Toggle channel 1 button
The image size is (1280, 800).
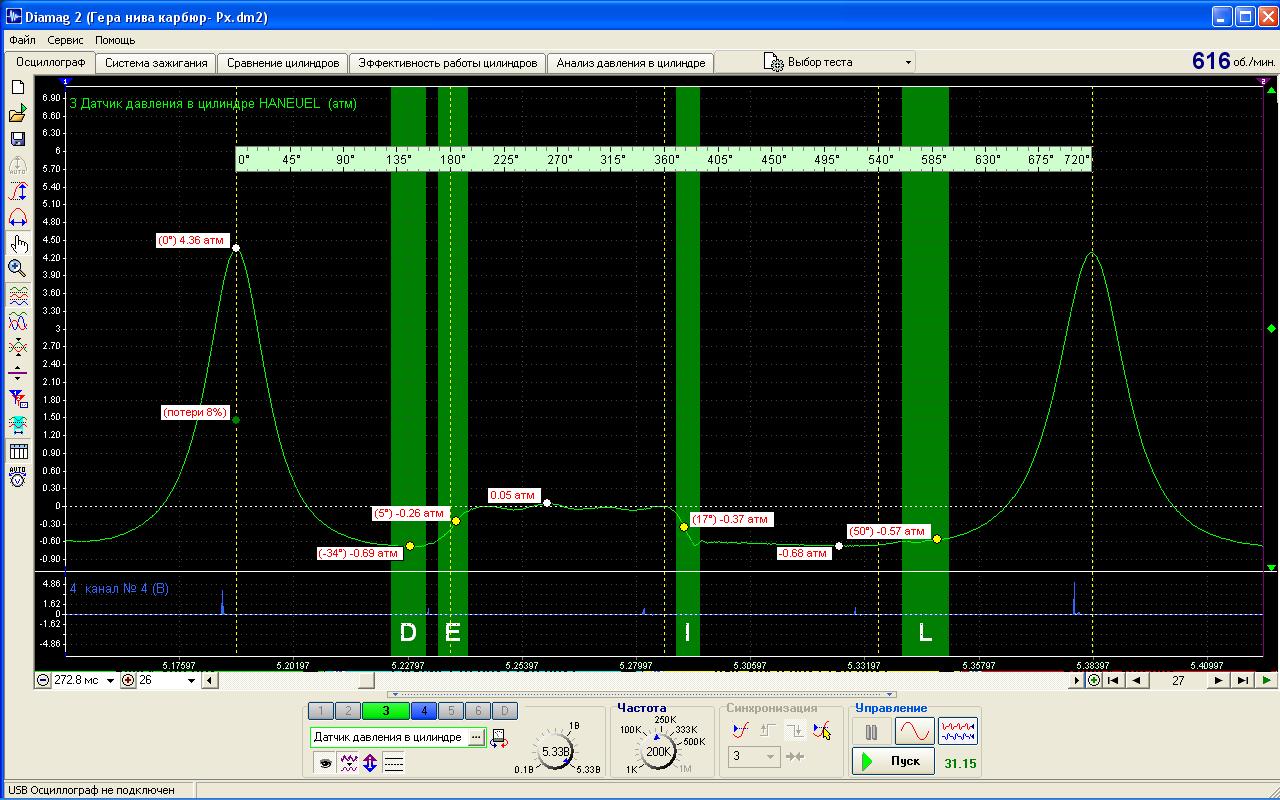coord(320,711)
